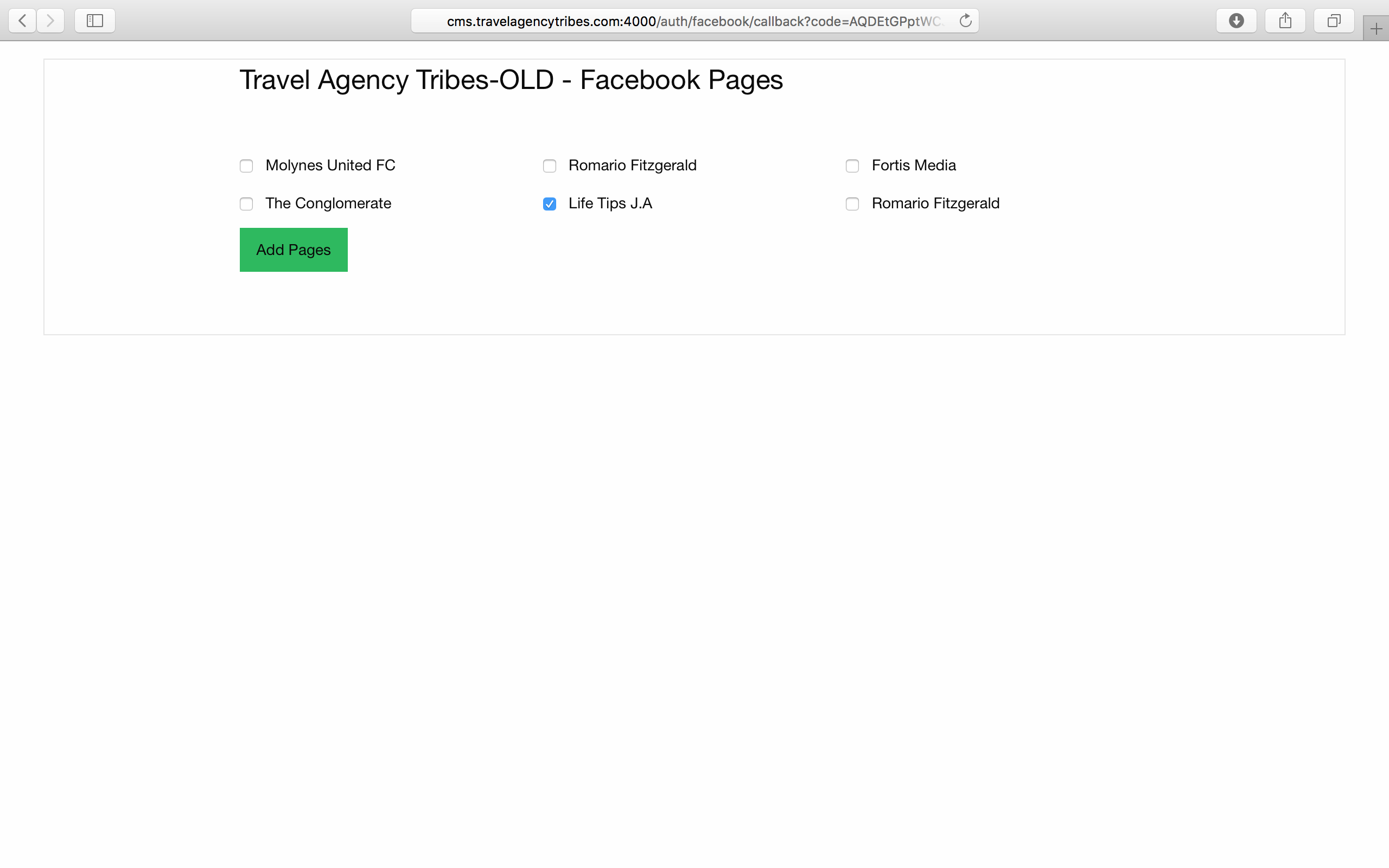The height and width of the screenshot is (868, 1389).
Task: Reload the current page
Action: 965,21
